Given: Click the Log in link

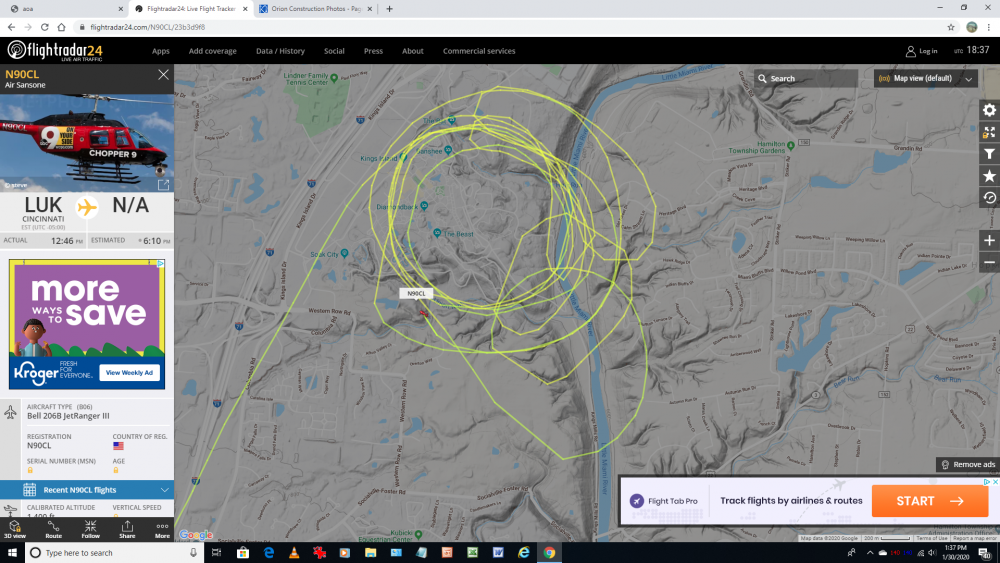Looking at the screenshot, I should (921, 51).
